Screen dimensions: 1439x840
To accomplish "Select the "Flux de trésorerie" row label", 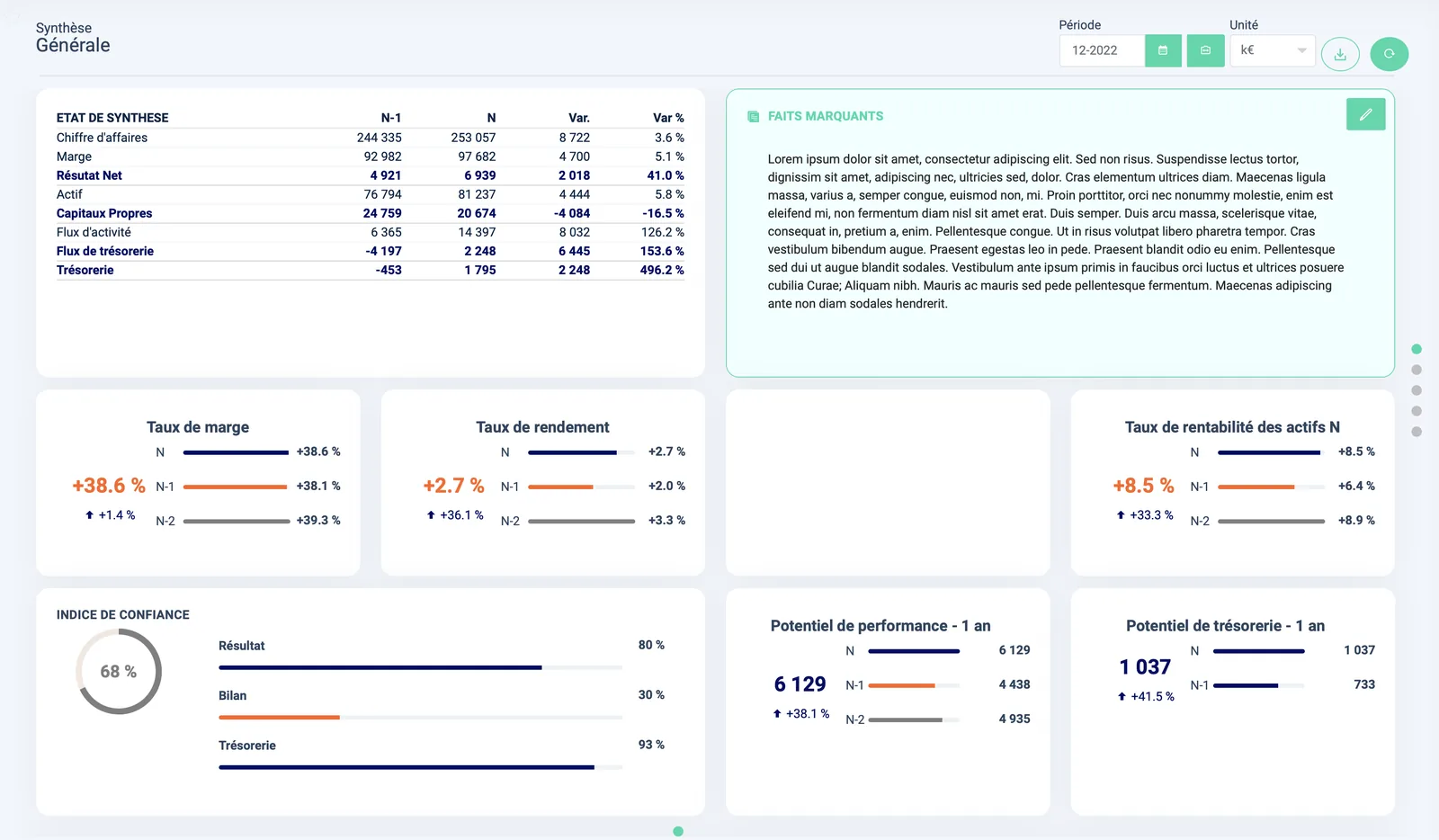I will point(105,251).
